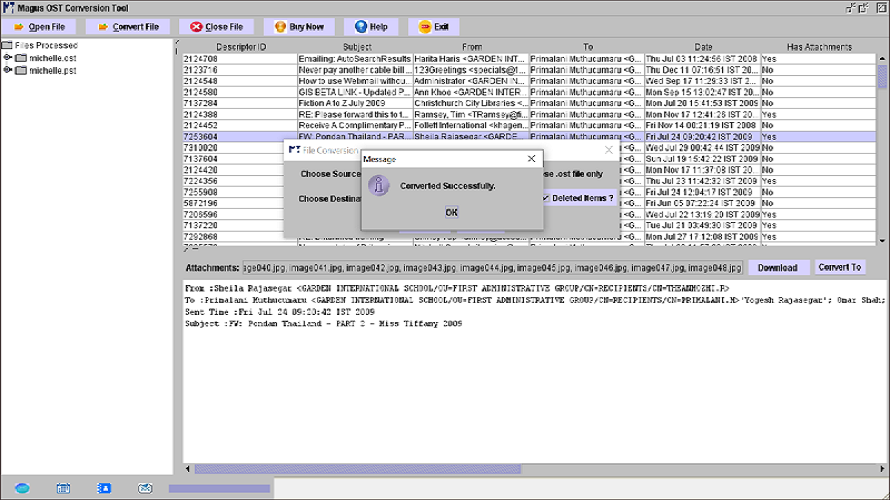Viewport: 890px width, 500px height.
Task: Click the Magus app logo in title bar
Action: [8, 8]
